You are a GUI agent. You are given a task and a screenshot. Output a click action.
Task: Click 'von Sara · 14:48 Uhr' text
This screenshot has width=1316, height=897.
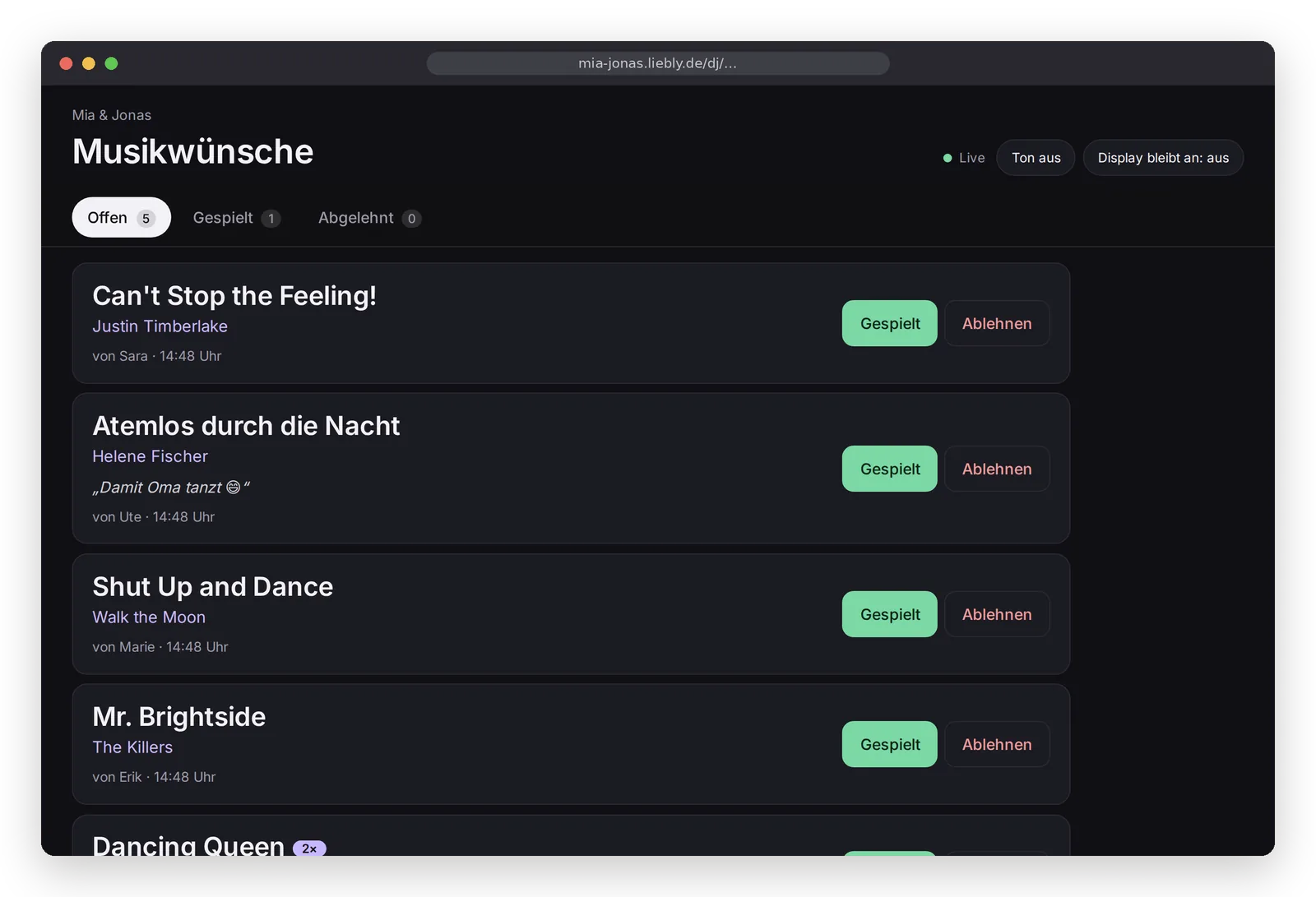point(157,356)
